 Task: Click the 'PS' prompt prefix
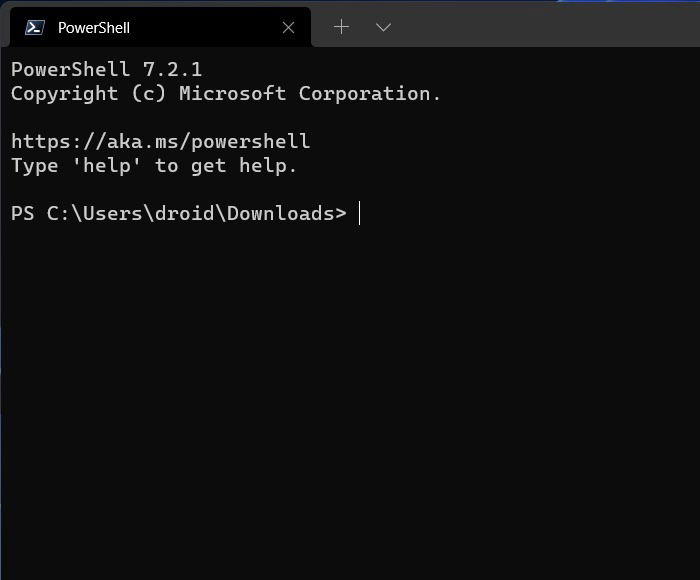(x=22, y=213)
